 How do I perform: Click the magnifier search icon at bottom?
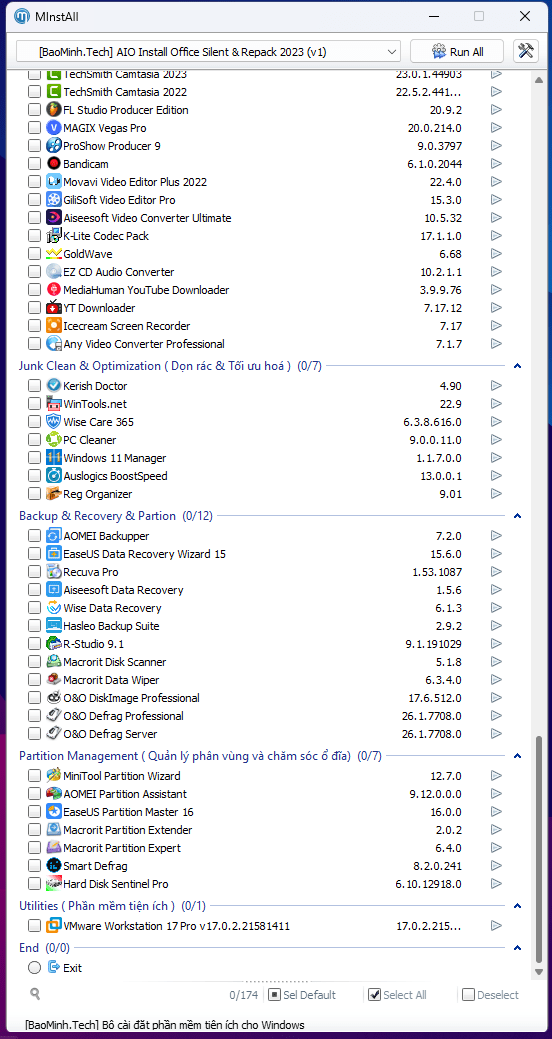34,993
